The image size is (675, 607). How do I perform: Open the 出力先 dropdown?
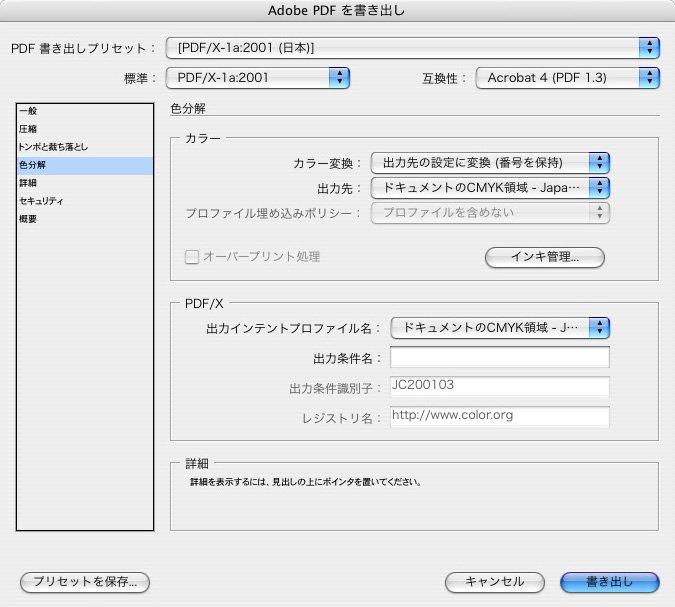pyautogui.click(x=490, y=188)
